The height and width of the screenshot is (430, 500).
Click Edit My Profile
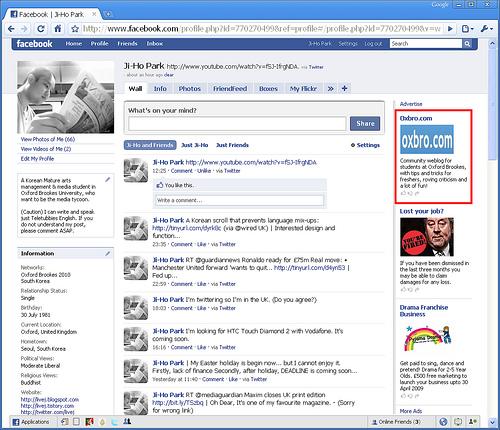click(x=37, y=159)
